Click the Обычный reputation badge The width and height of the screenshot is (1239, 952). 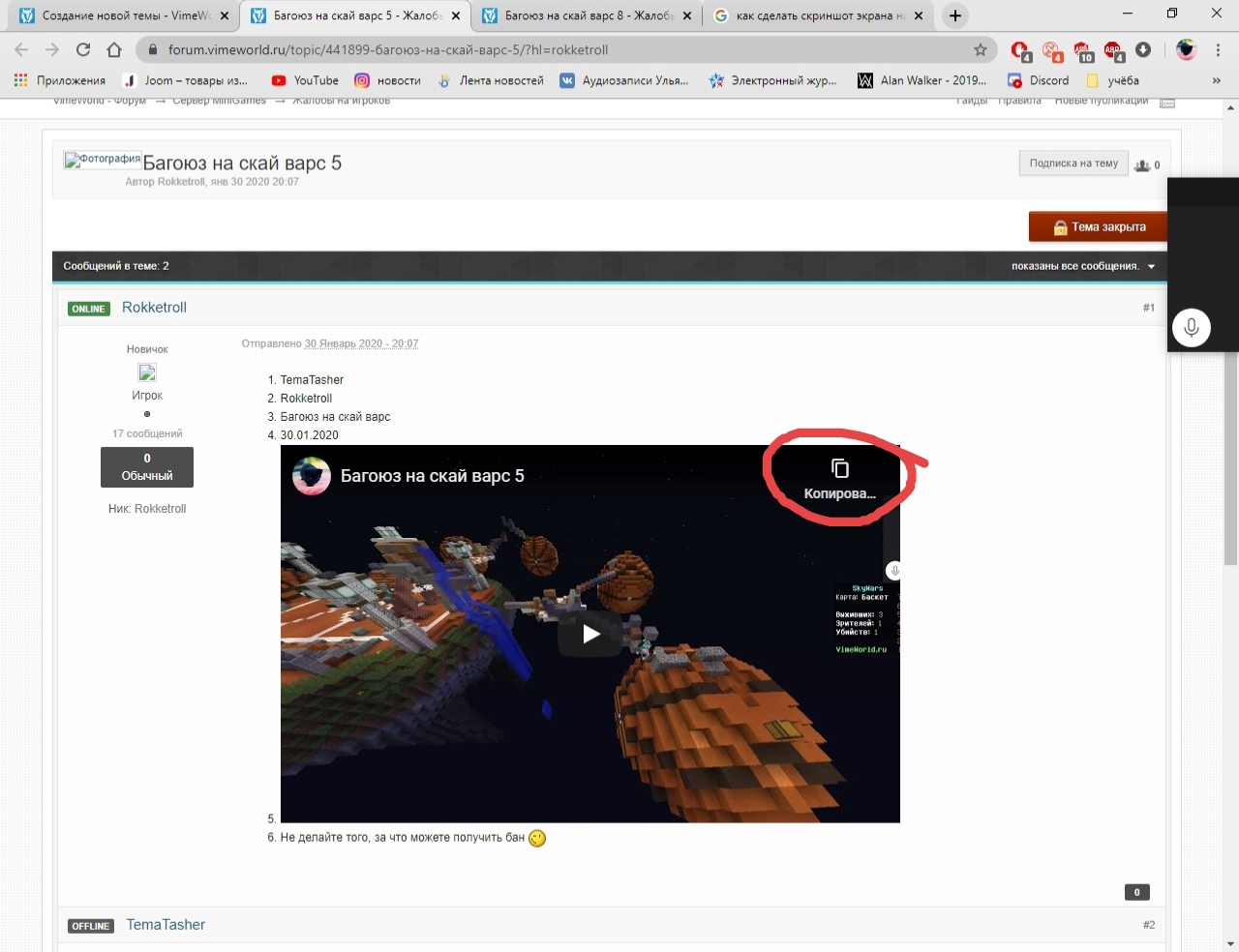pos(147,467)
